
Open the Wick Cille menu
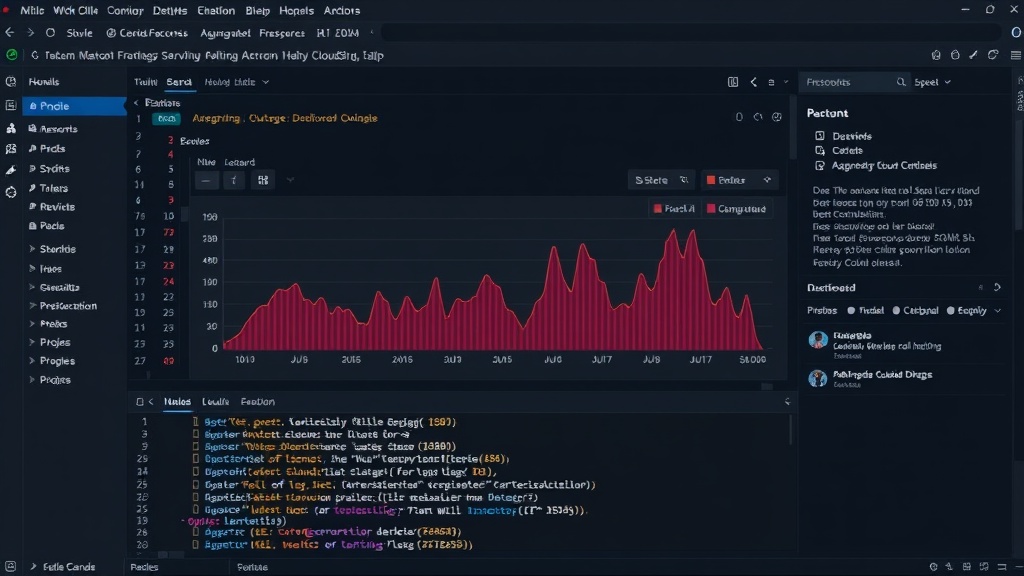[75, 10]
